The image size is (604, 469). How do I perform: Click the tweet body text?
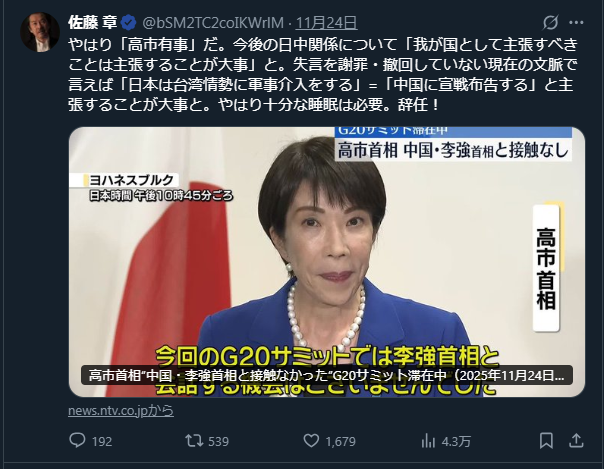coord(323,75)
